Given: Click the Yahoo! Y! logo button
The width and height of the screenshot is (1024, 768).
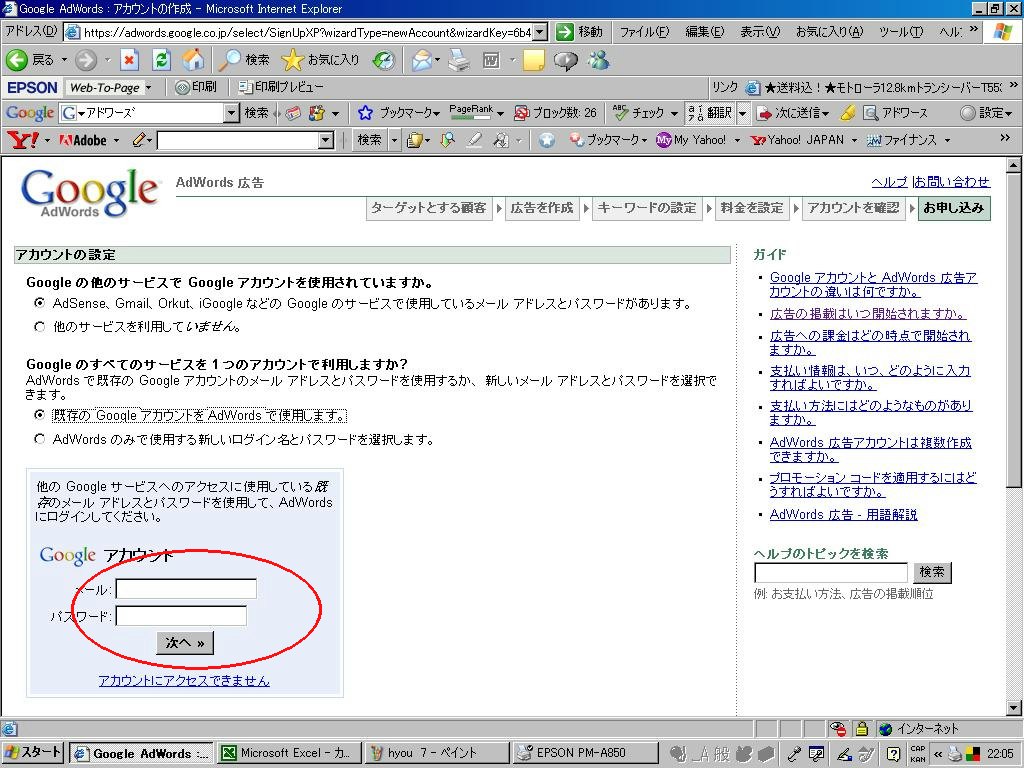Looking at the screenshot, I should pos(22,140).
